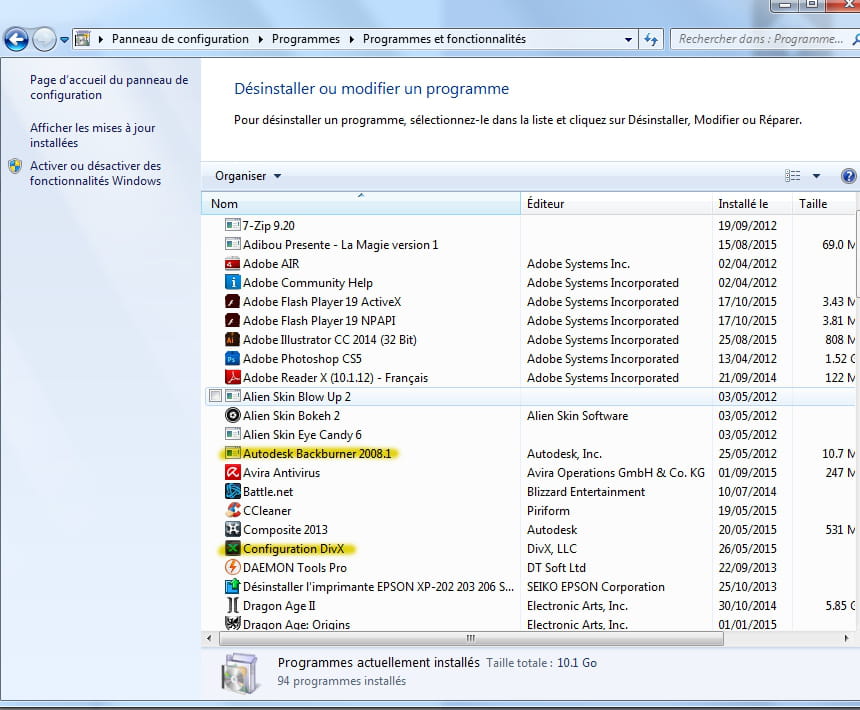Click the Composite 2013 icon
Viewport: 860px width, 710px height.
point(233,530)
